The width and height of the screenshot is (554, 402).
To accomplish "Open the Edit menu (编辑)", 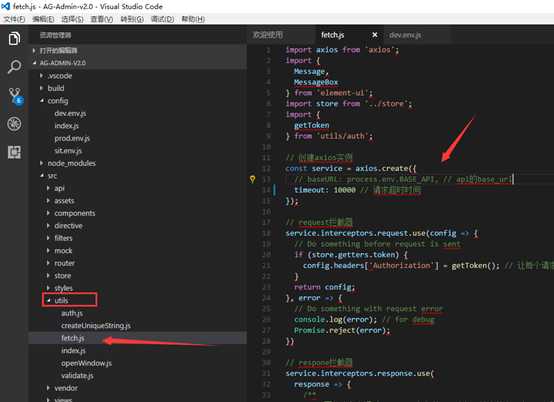I will [43, 19].
